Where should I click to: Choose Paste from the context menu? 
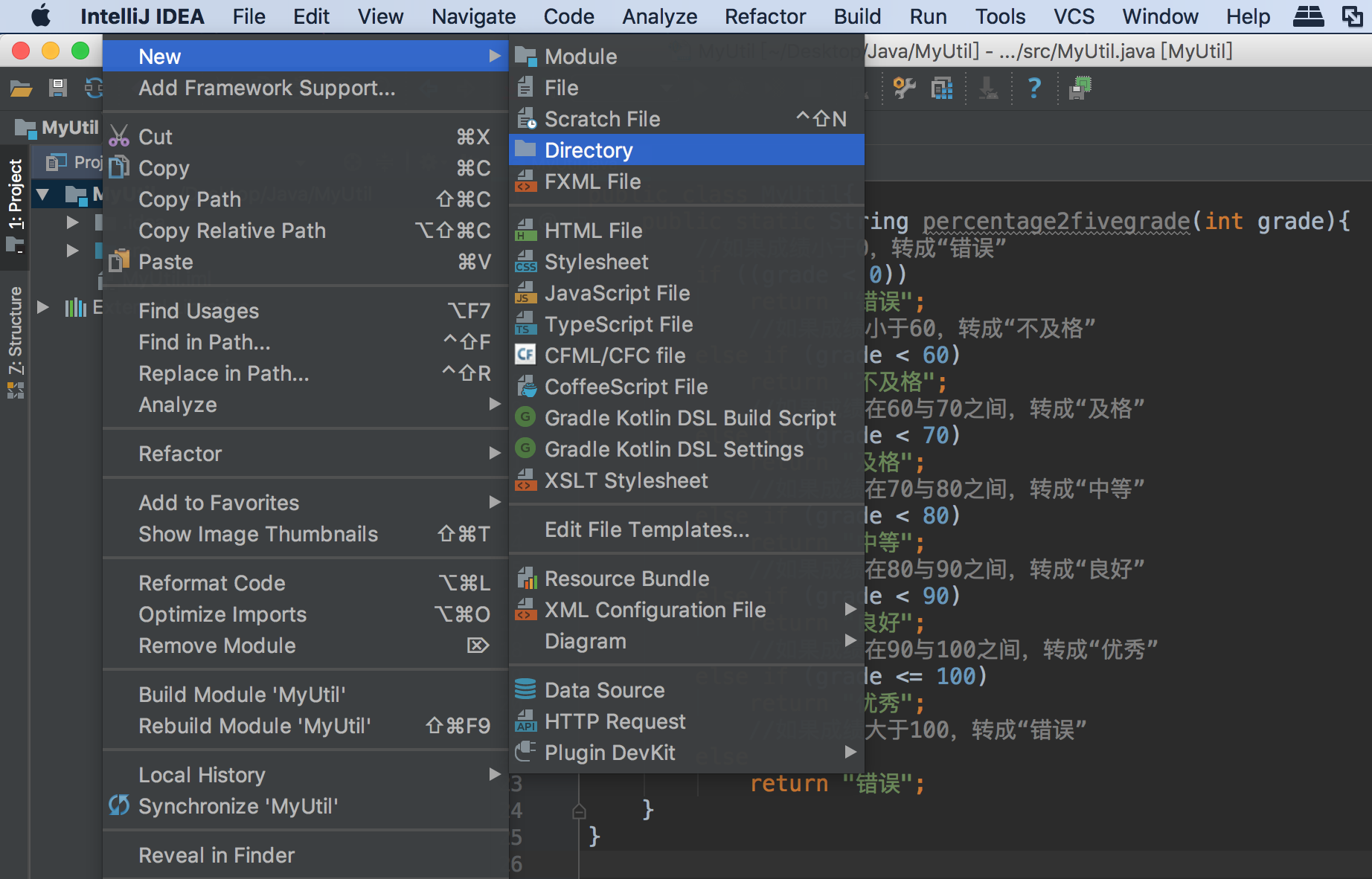tap(305, 262)
